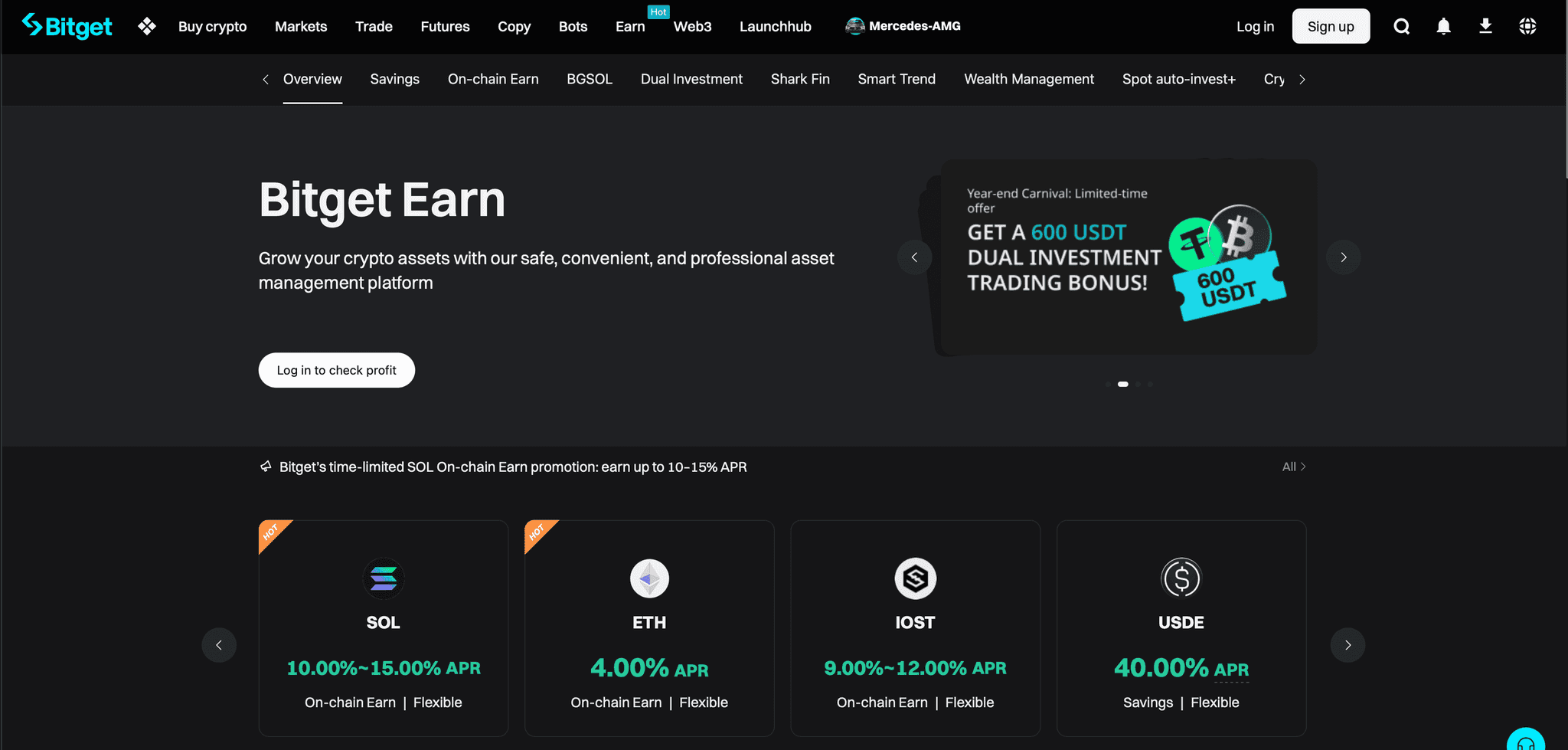Viewport: 1568px width, 750px height.
Task: Open the Futures menu
Action: [x=445, y=27]
